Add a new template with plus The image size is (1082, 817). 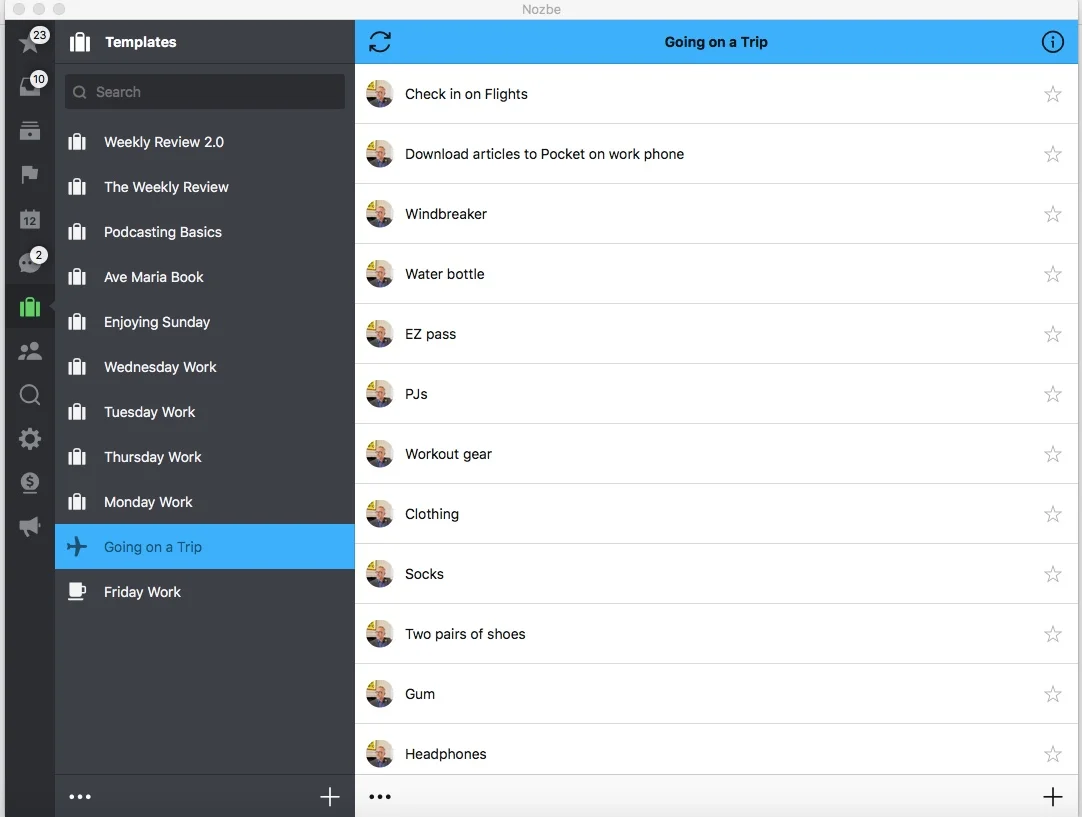[x=330, y=797]
